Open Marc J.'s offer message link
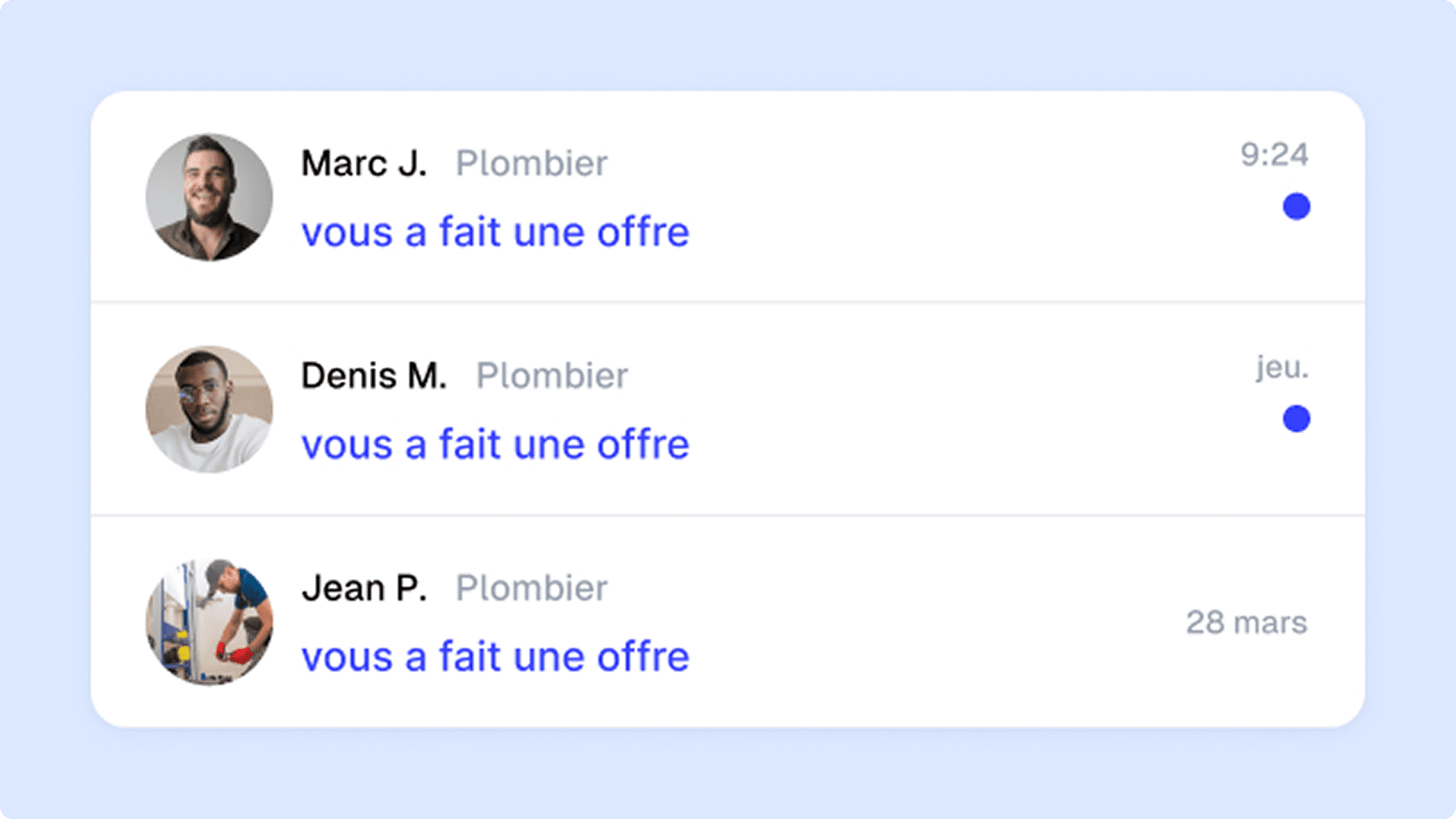The width and height of the screenshot is (1456, 819). [x=494, y=233]
